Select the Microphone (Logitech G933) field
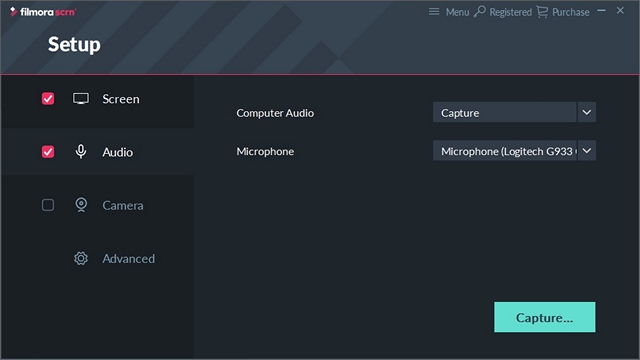The image size is (640, 360). pyautogui.click(x=504, y=151)
